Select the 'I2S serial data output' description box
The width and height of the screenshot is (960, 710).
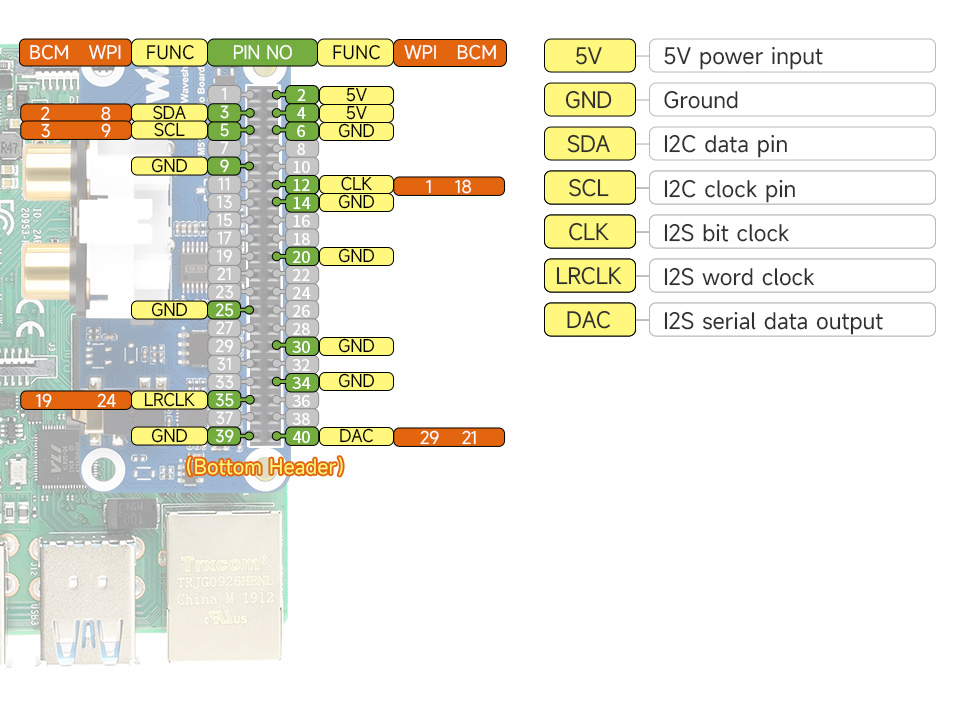click(791, 321)
